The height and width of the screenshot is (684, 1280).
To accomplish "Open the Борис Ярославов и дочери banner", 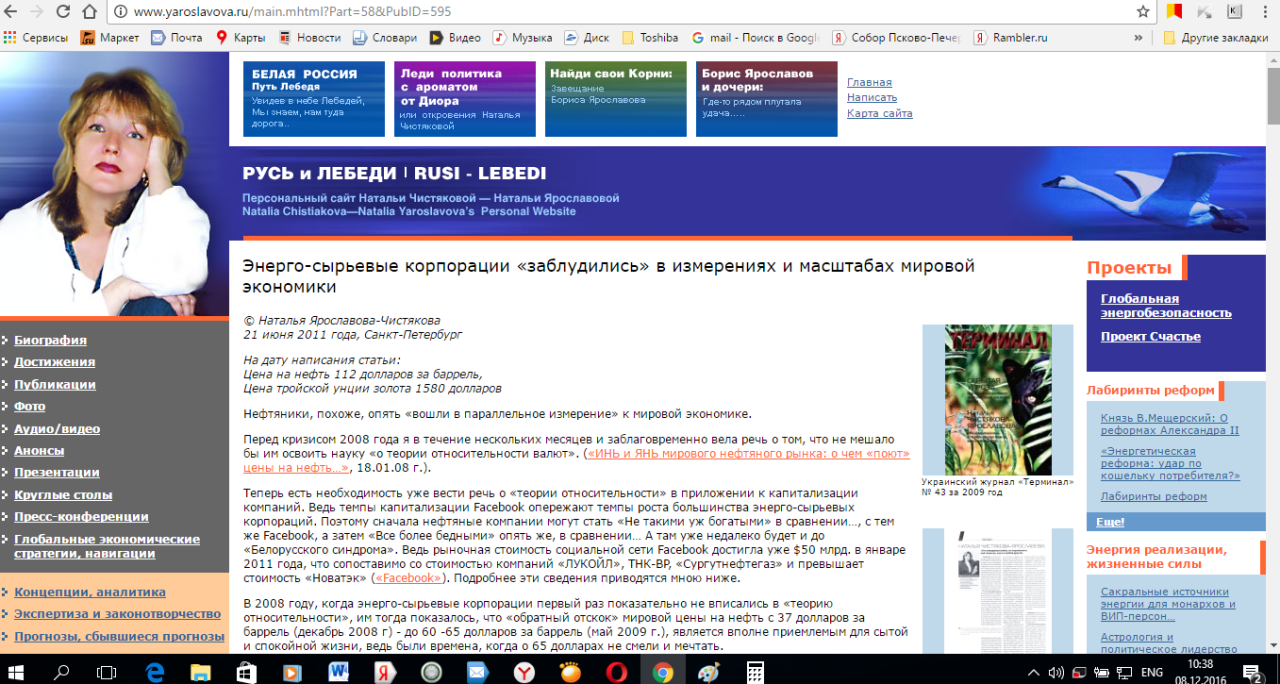I will pyautogui.click(x=767, y=99).
